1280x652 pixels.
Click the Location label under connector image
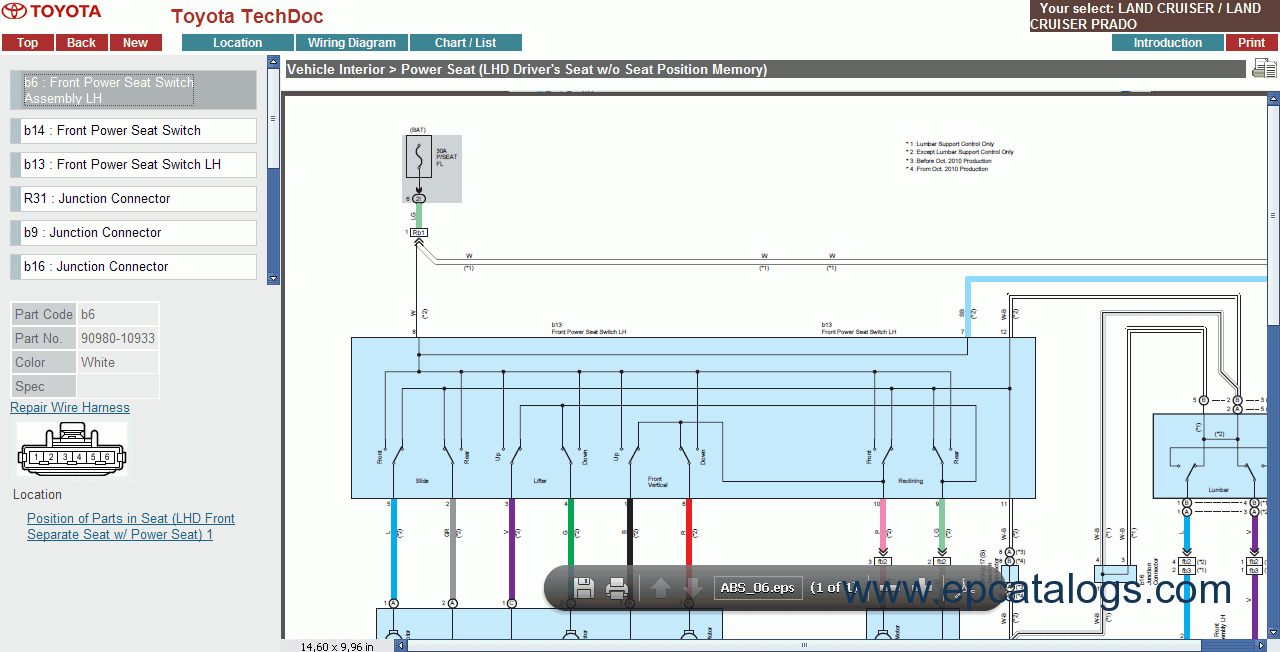click(37, 494)
